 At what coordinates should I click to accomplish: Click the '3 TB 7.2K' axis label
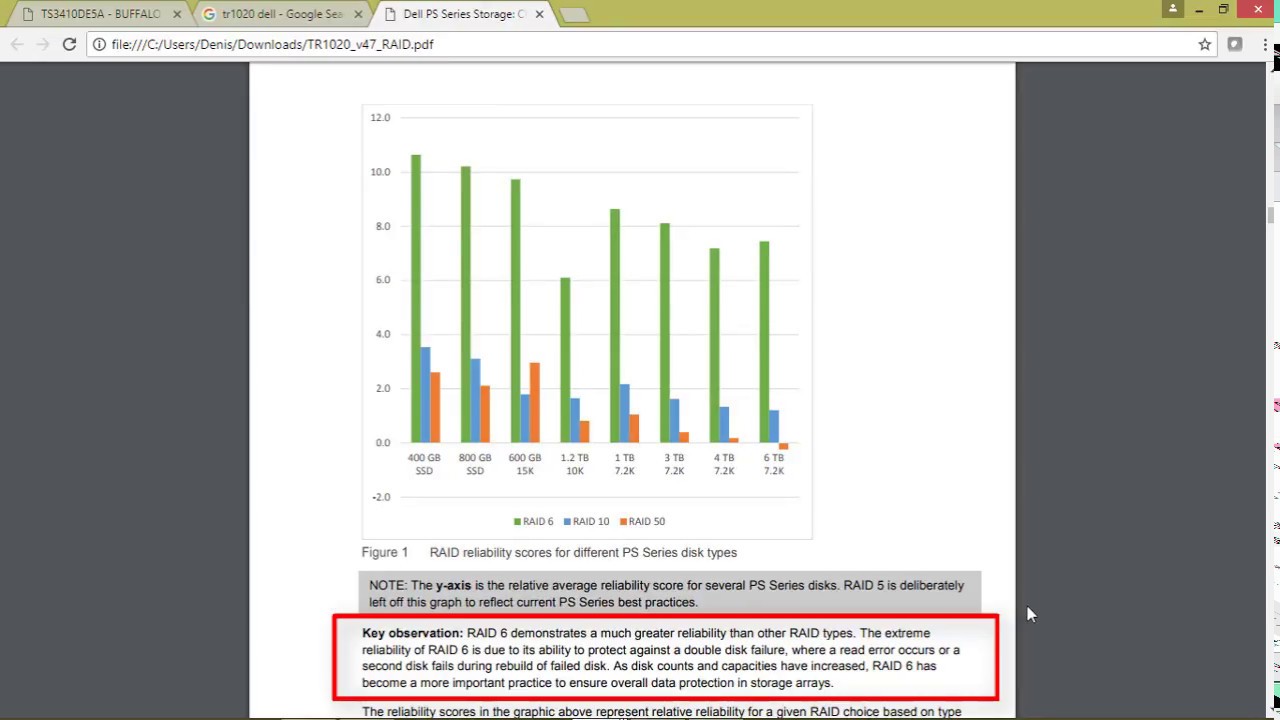tap(674, 464)
